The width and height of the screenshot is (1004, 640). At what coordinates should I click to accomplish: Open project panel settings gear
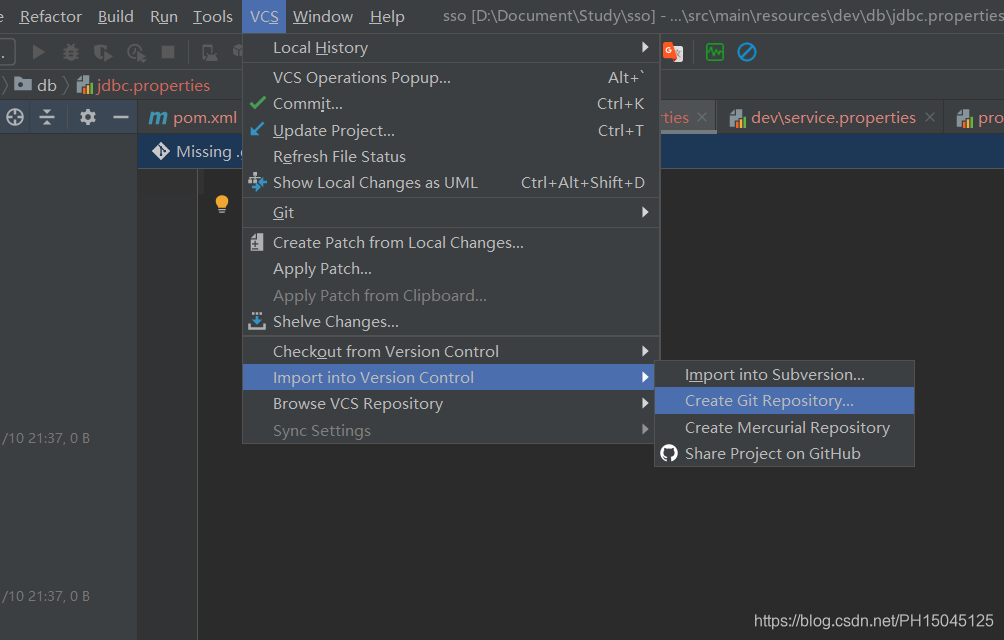coord(88,117)
